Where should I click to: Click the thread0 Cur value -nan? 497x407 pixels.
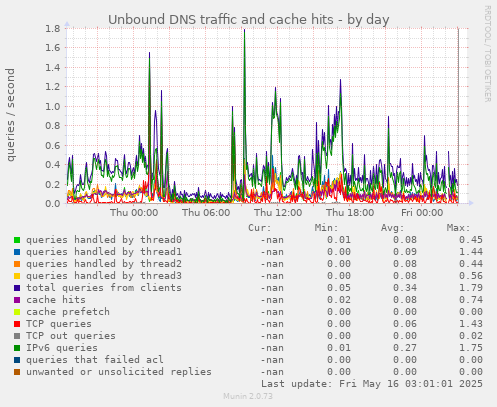[x=272, y=240]
